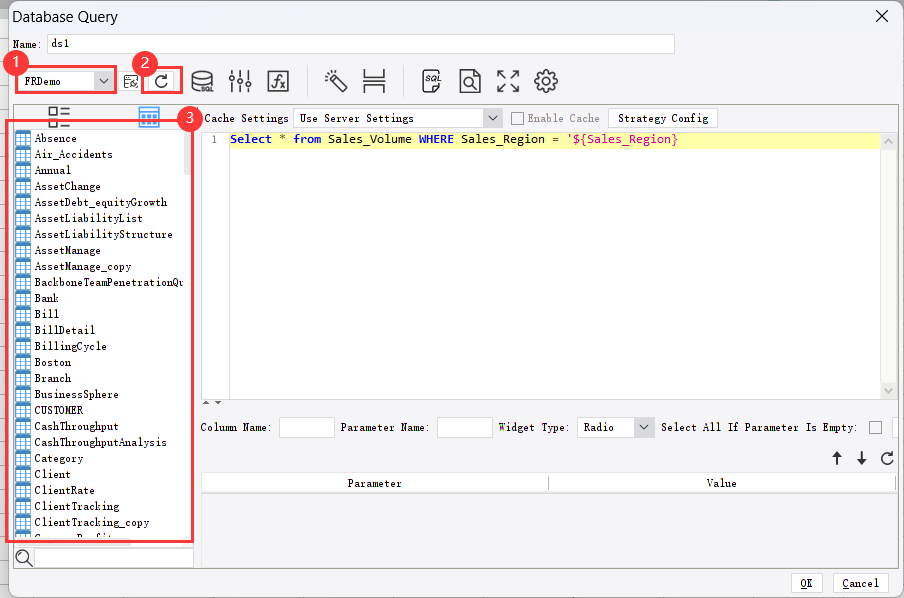Viewport: 904px width, 598px height.
Task: Click the move parameter down arrow
Action: [x=862, y=458]
